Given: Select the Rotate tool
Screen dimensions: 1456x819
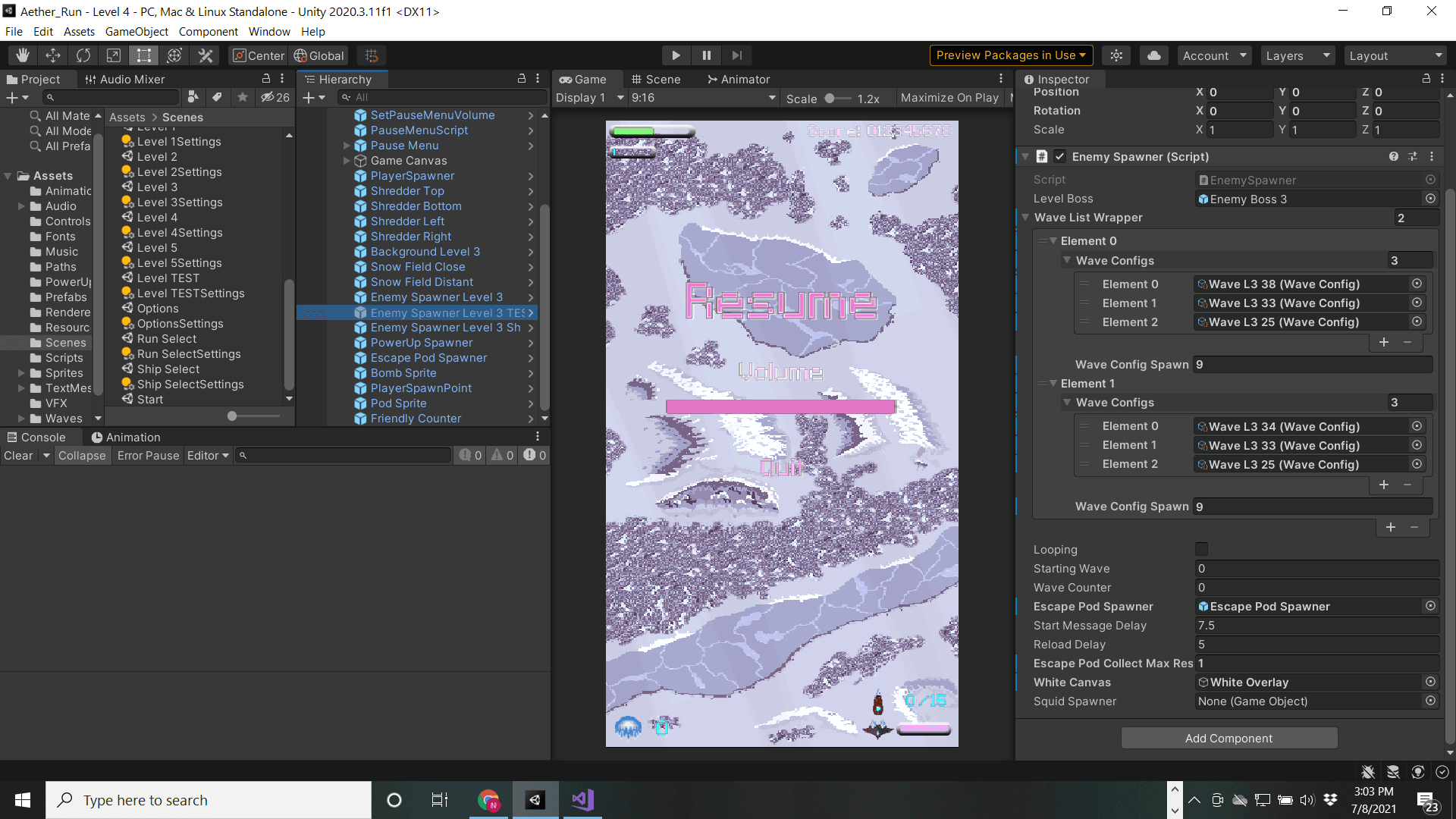Looking at the screenshot, I should (83, 55).
